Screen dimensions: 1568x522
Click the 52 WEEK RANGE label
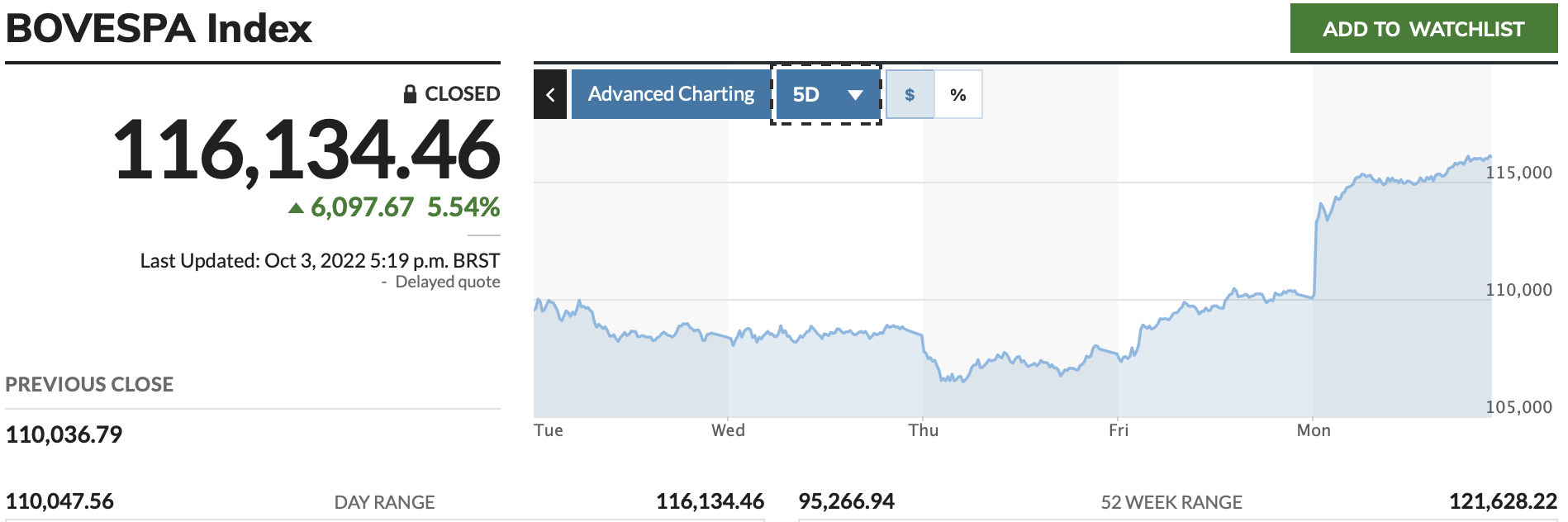(x=1171, y=502)
